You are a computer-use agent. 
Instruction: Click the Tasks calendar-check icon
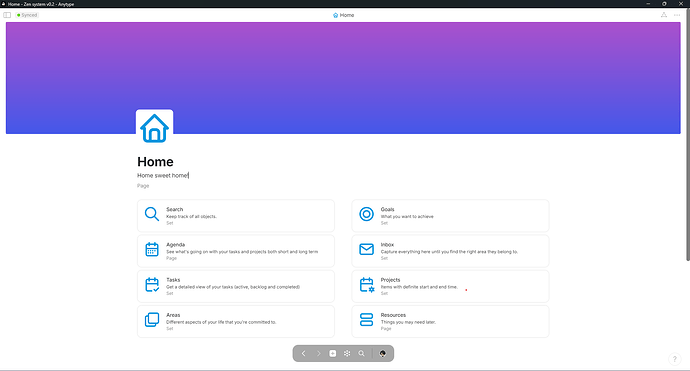[152, 285]
